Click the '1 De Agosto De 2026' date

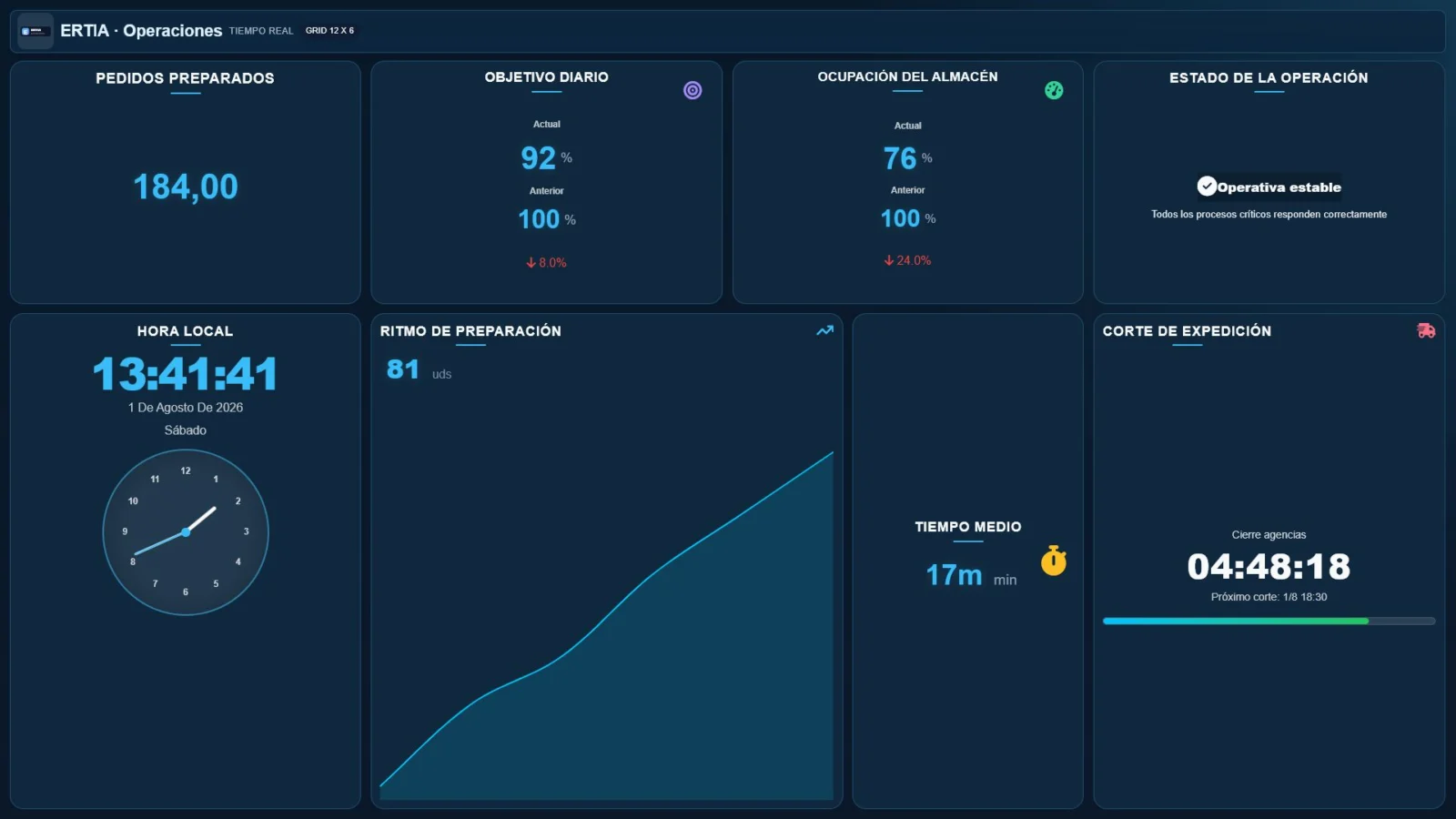pos(186,408)
